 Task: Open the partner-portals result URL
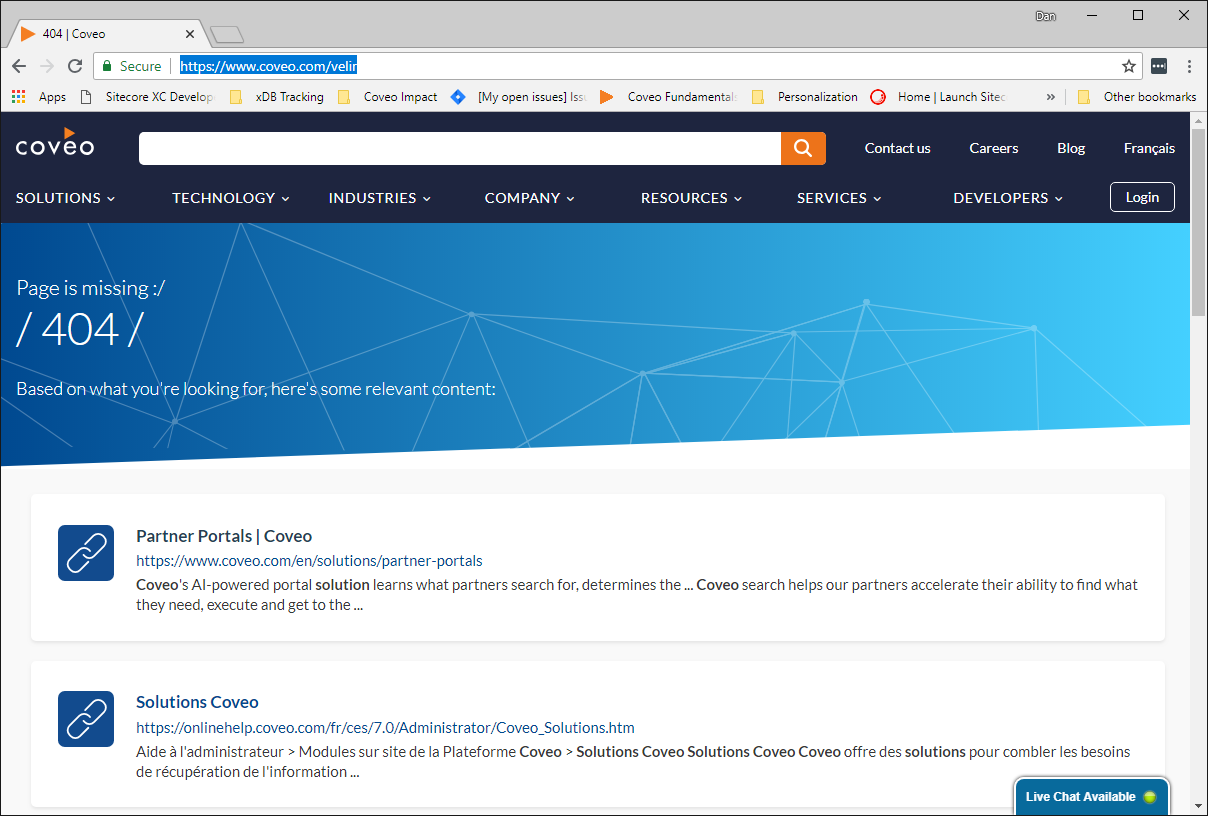click(x=309, y=561)
